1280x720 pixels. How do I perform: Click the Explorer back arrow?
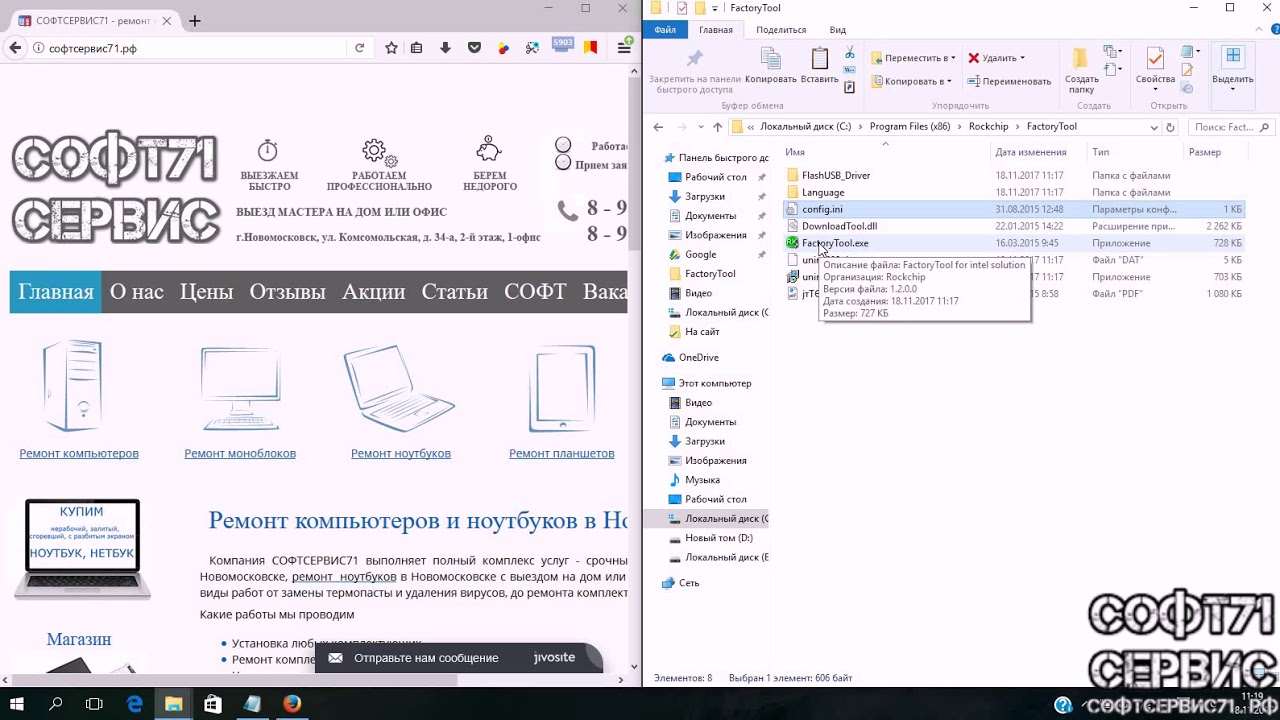point(658,127)
